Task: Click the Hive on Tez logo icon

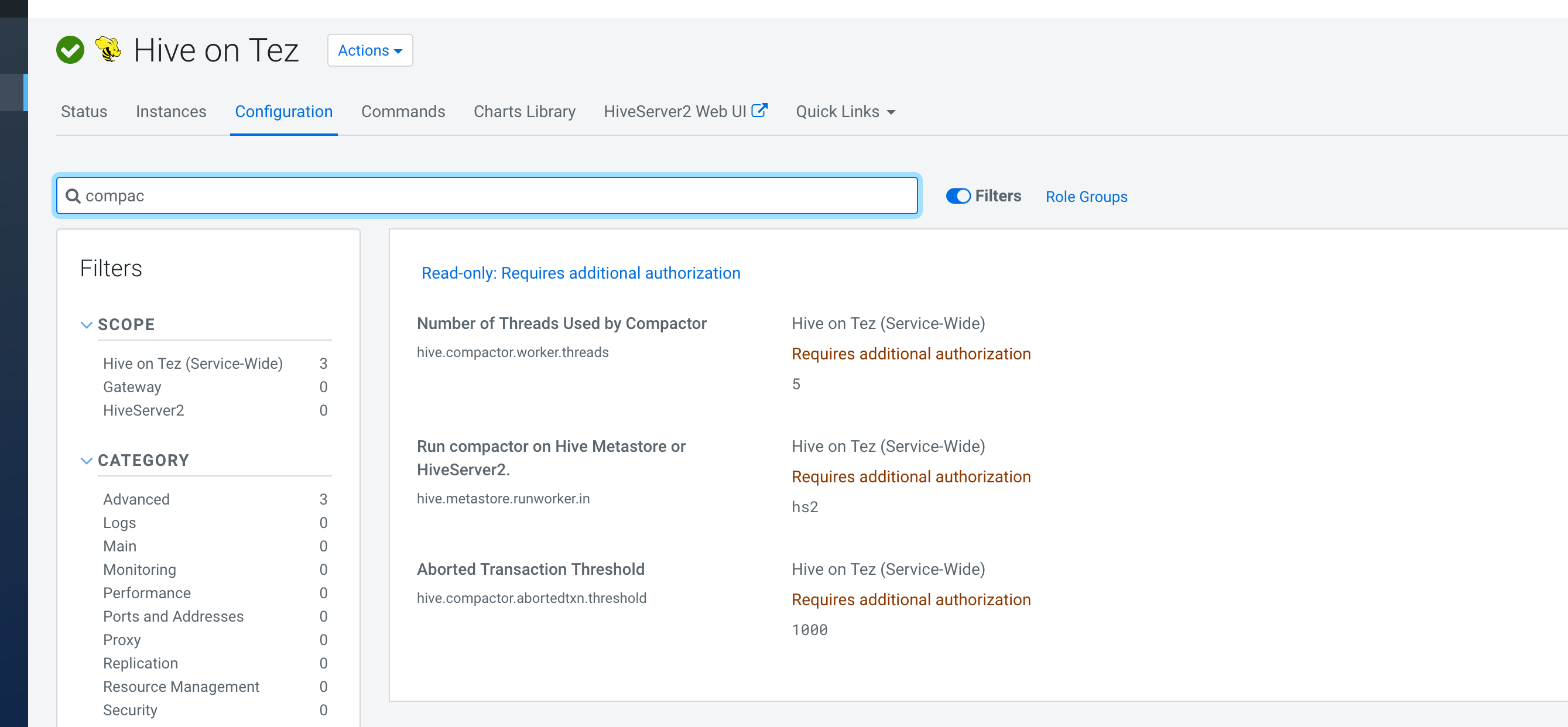Action: 108,49
